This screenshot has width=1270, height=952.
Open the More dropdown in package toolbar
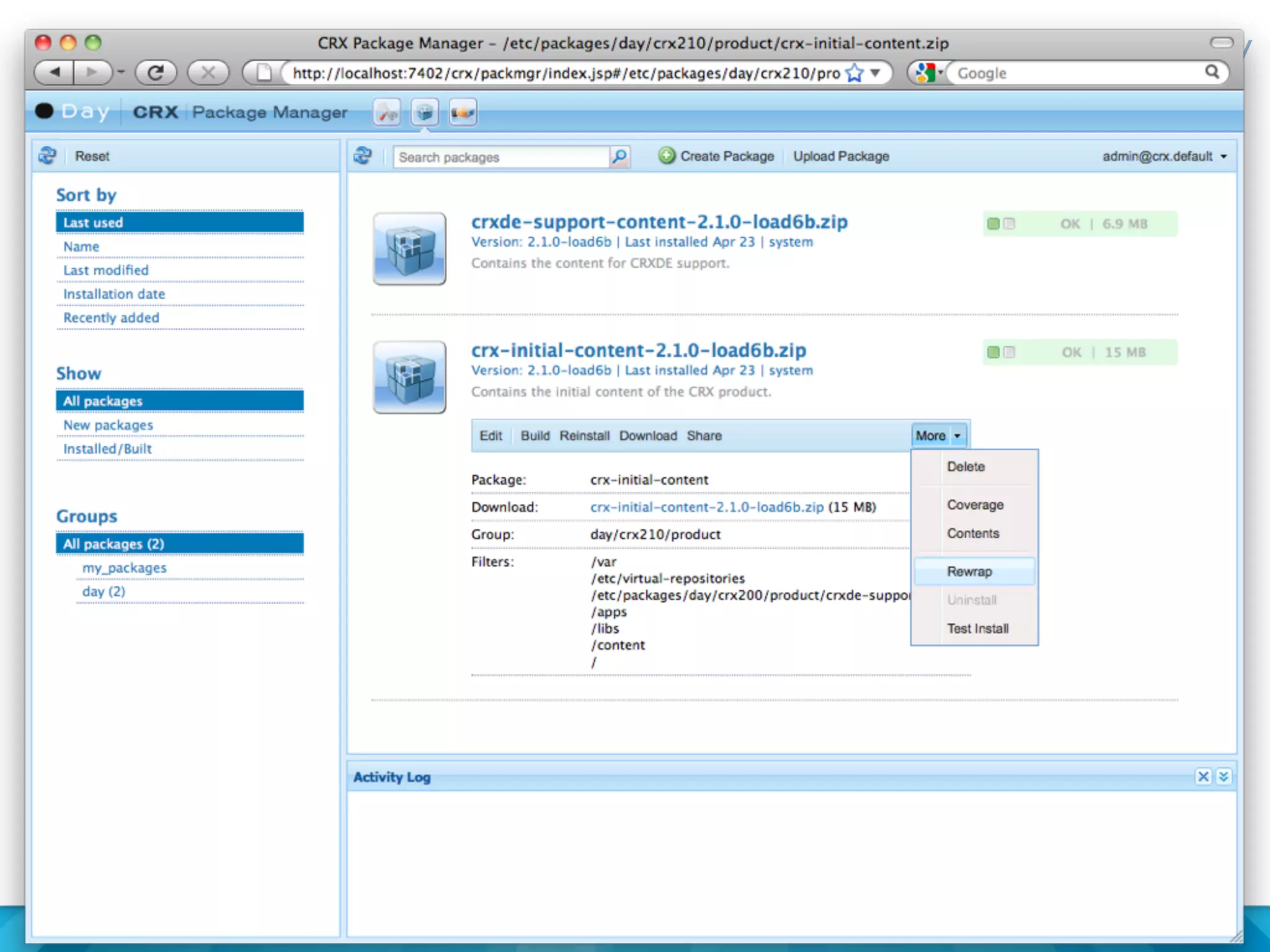(938, 436)
